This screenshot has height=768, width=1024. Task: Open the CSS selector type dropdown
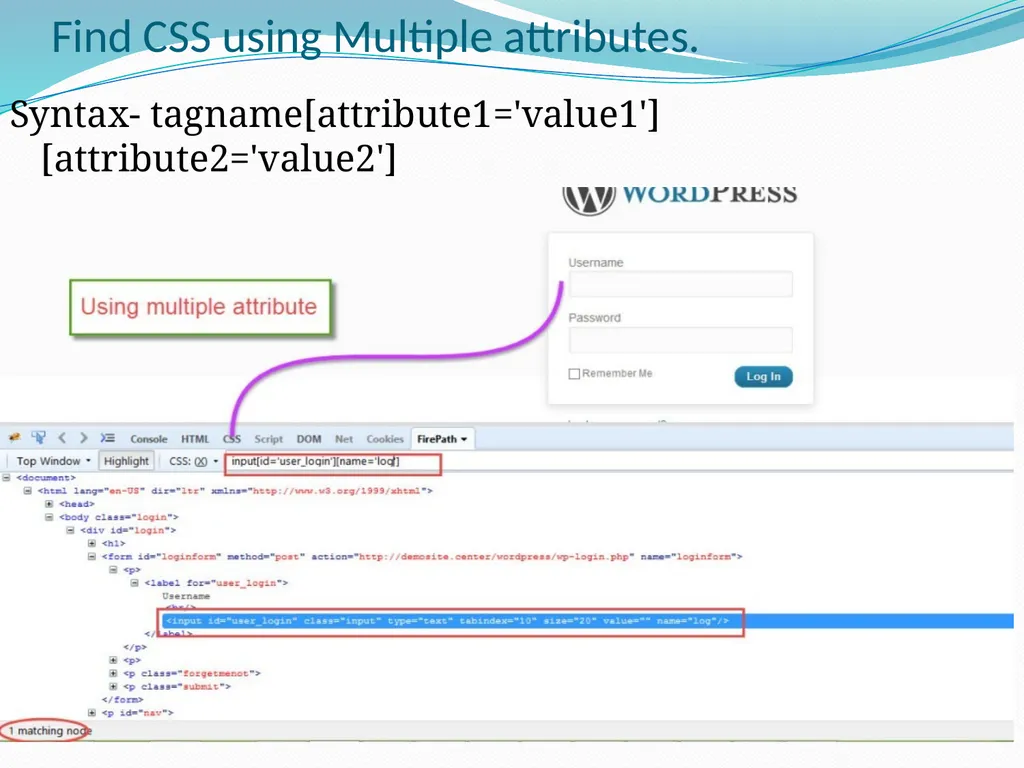click(193, 461)
